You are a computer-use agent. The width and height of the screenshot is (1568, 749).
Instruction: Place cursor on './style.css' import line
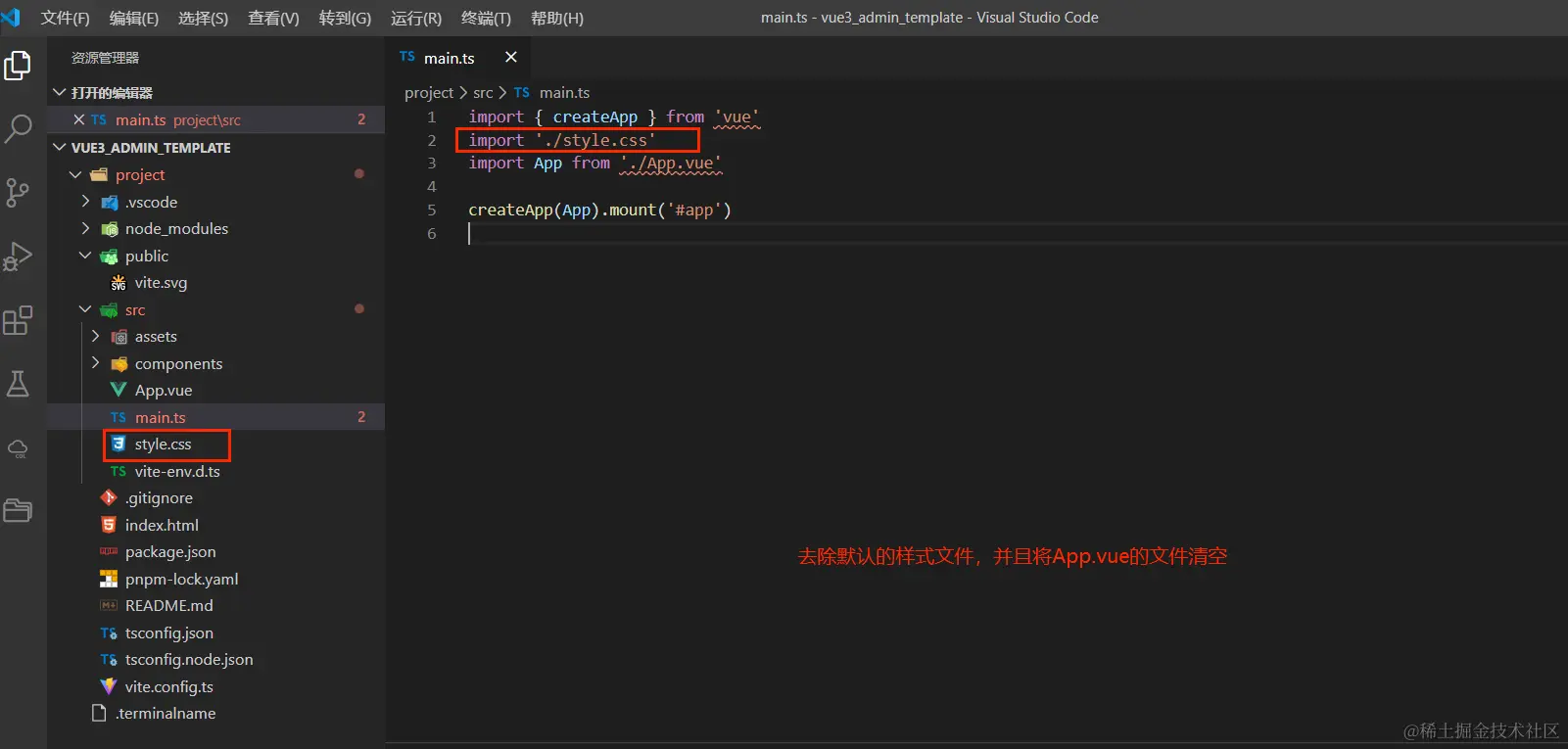point(561,140)
